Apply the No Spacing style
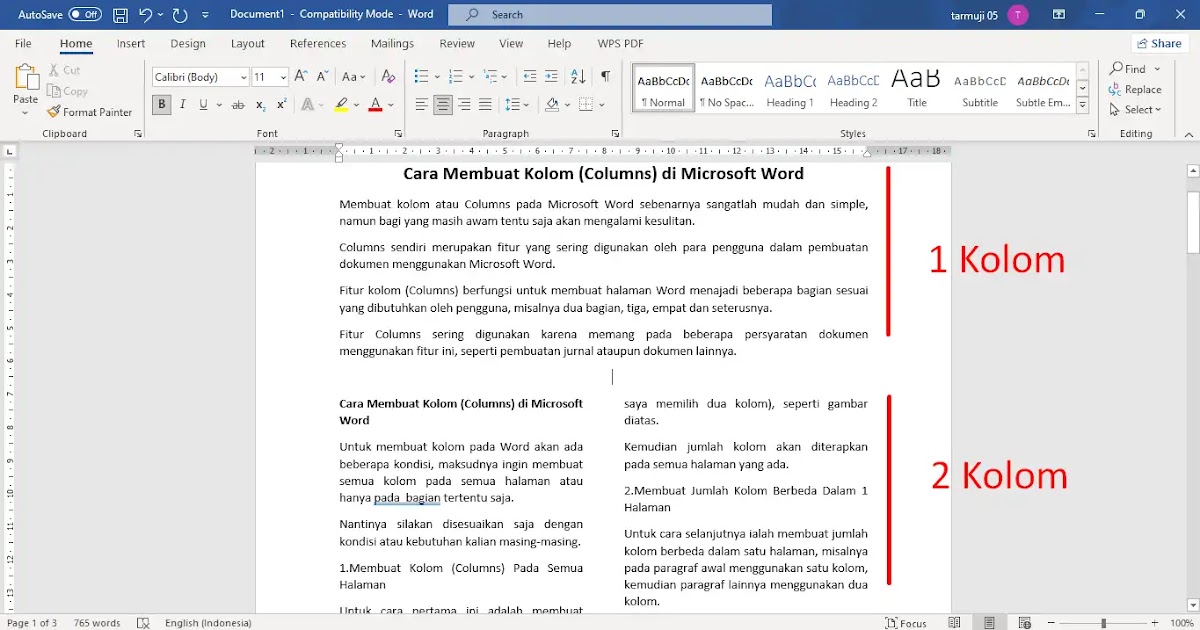The height and width of the screenshot is (630, 1200). tap(727, 89)
